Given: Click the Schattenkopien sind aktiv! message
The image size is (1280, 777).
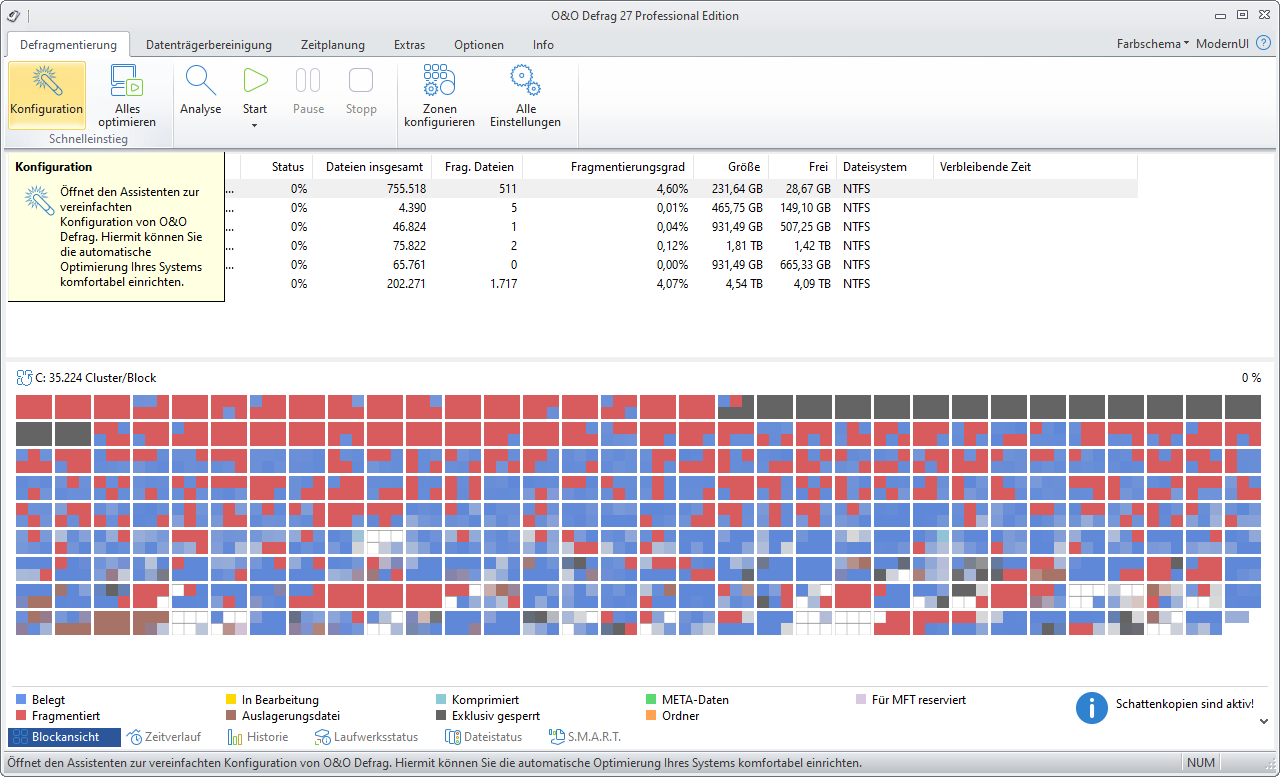Looking at the screenshot, I should 1184,704.
